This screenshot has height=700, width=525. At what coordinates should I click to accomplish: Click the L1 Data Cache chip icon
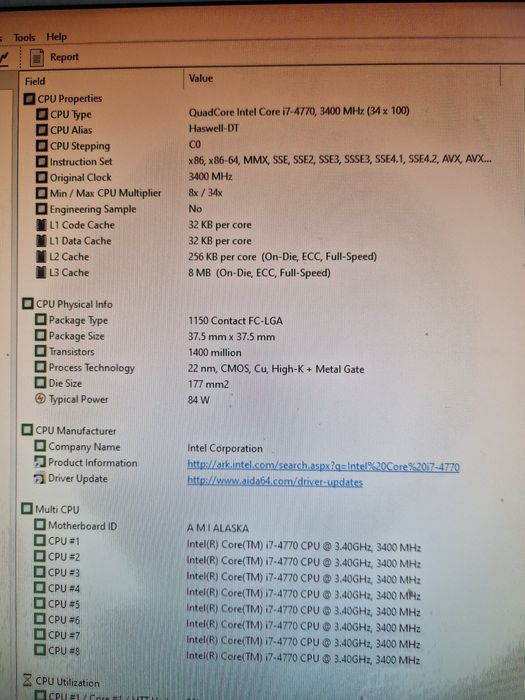(x=41, y=241)
